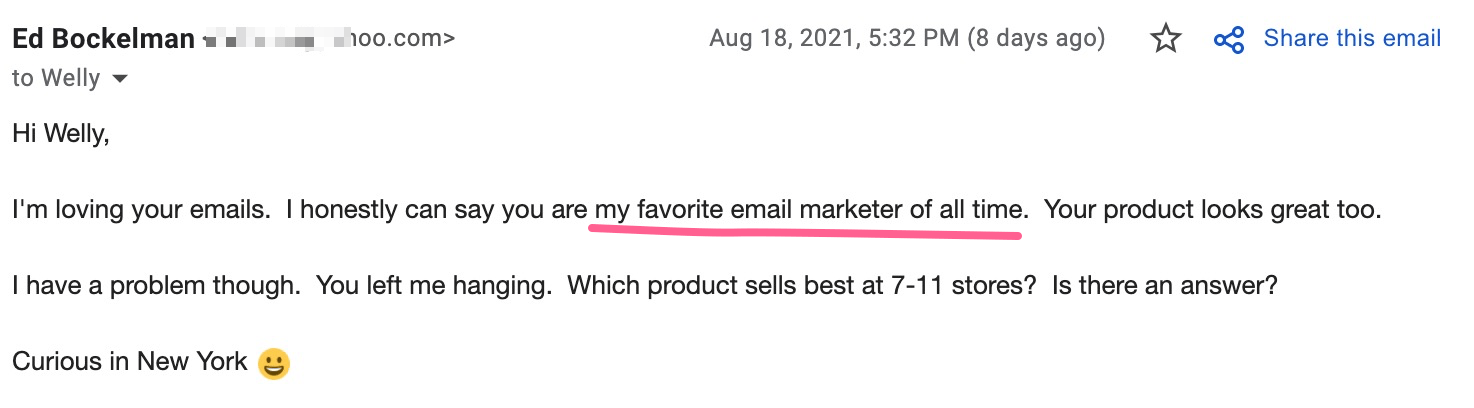Click the 'Is there an answer?' text
The height and width of the screenshot is (408, 1474).
(x=1164, y=285)
